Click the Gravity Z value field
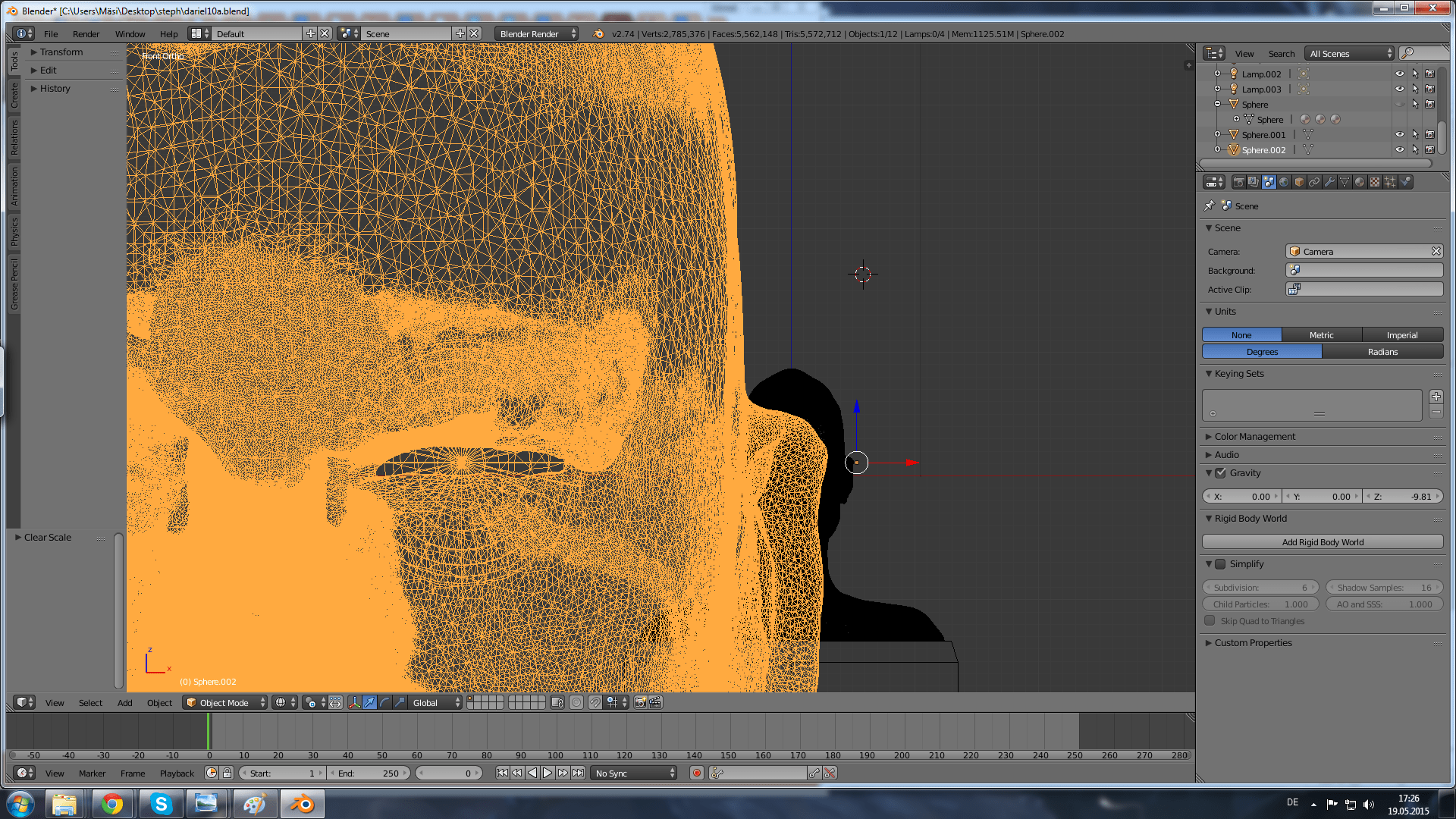The image size is (1456, 819). click(1403, 496)
